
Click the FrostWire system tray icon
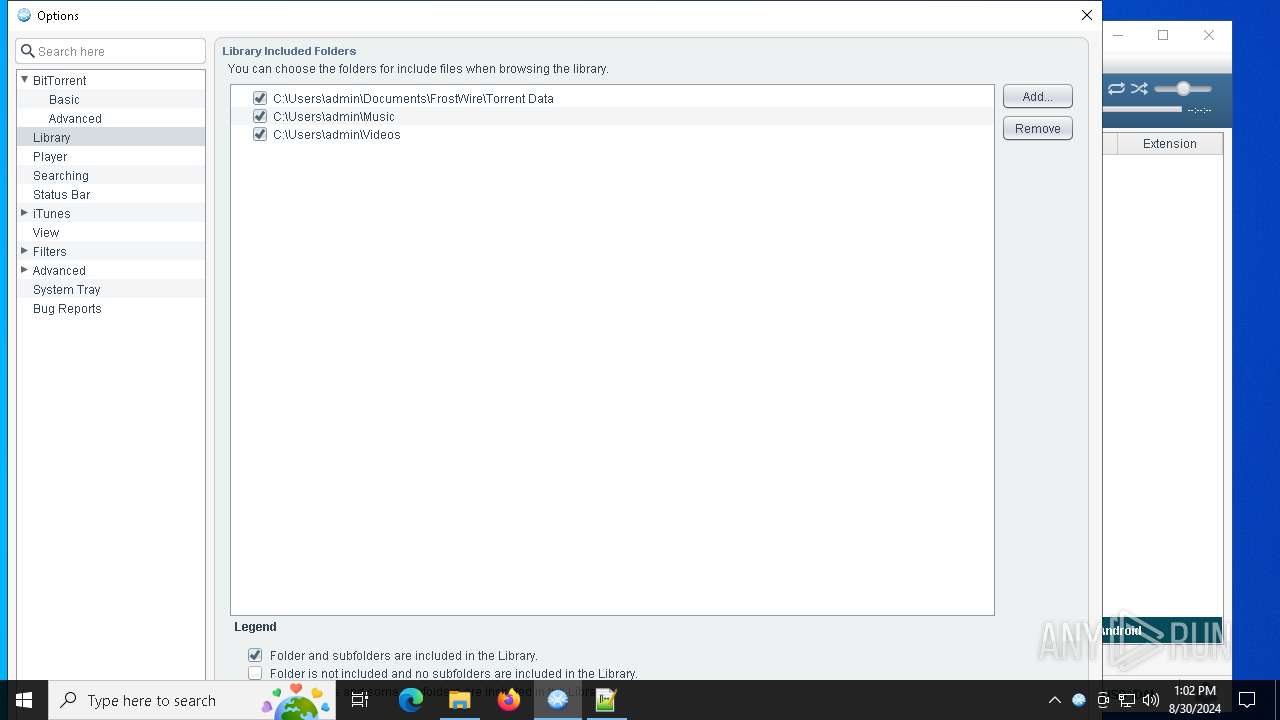coord(1079,700)
